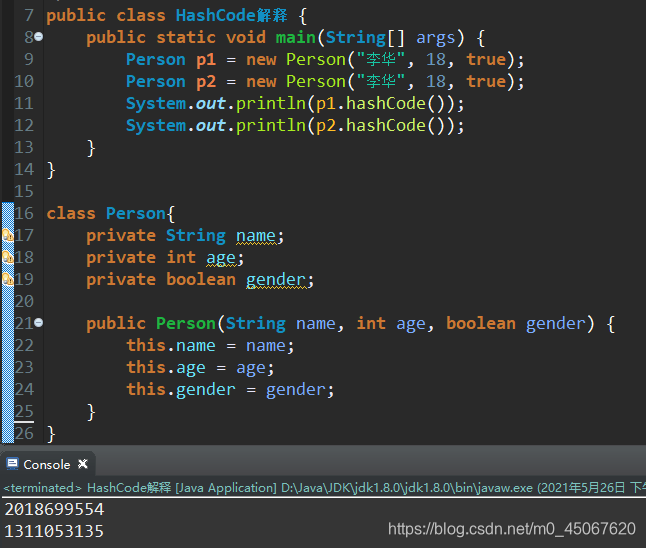Collapse the Person constructor fold on line 21
This screenshot has width=646, height=548.
pyautogui.click(x=38, y=323)
